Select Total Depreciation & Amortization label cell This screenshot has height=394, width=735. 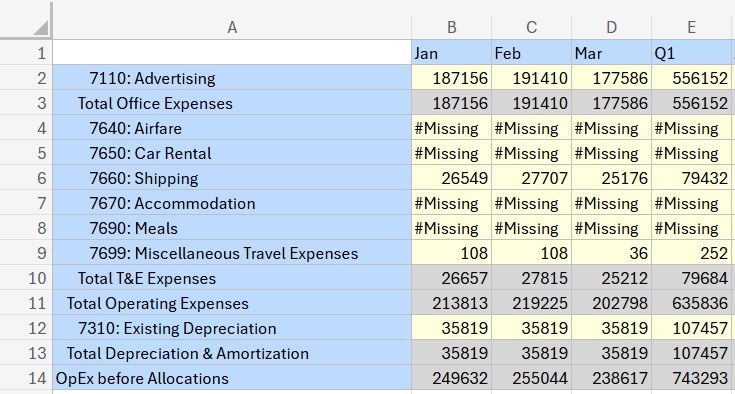click(x=232, y=353)
